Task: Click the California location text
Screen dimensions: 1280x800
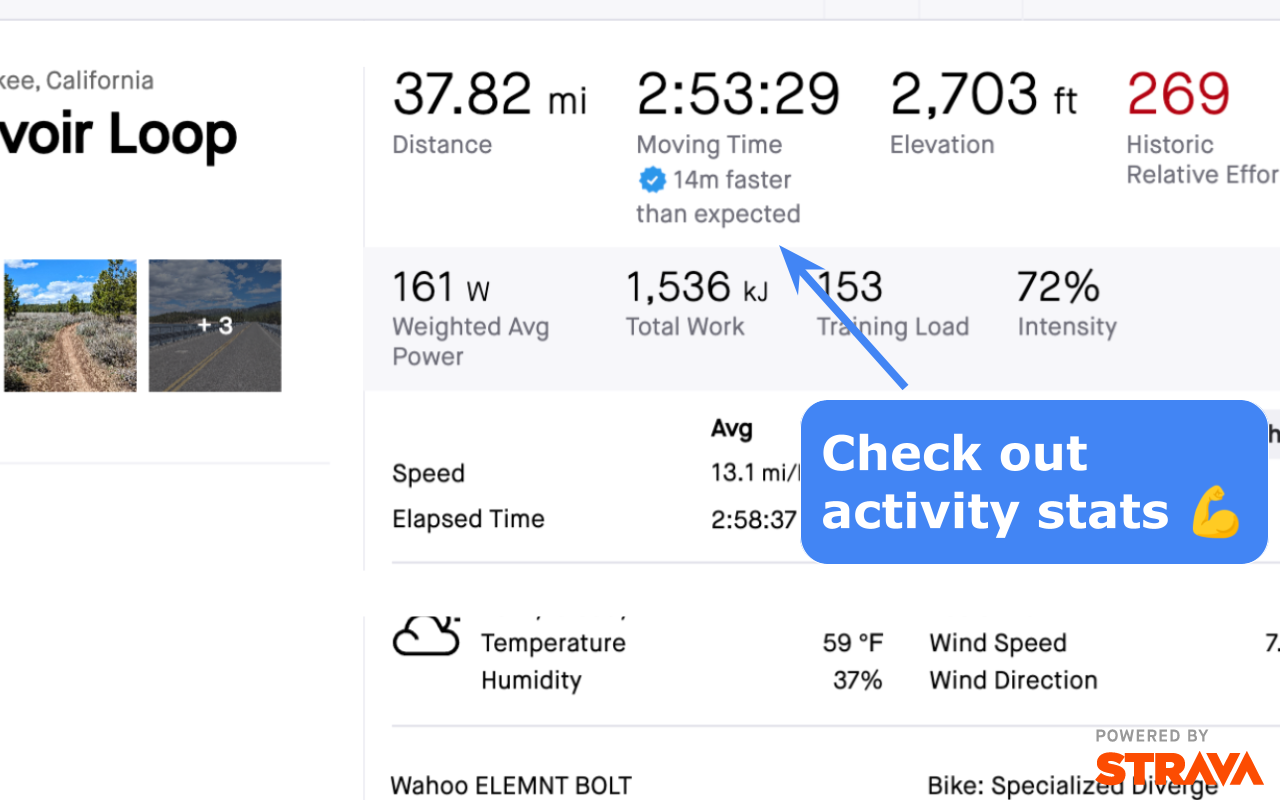Action: tap(98, 80)
